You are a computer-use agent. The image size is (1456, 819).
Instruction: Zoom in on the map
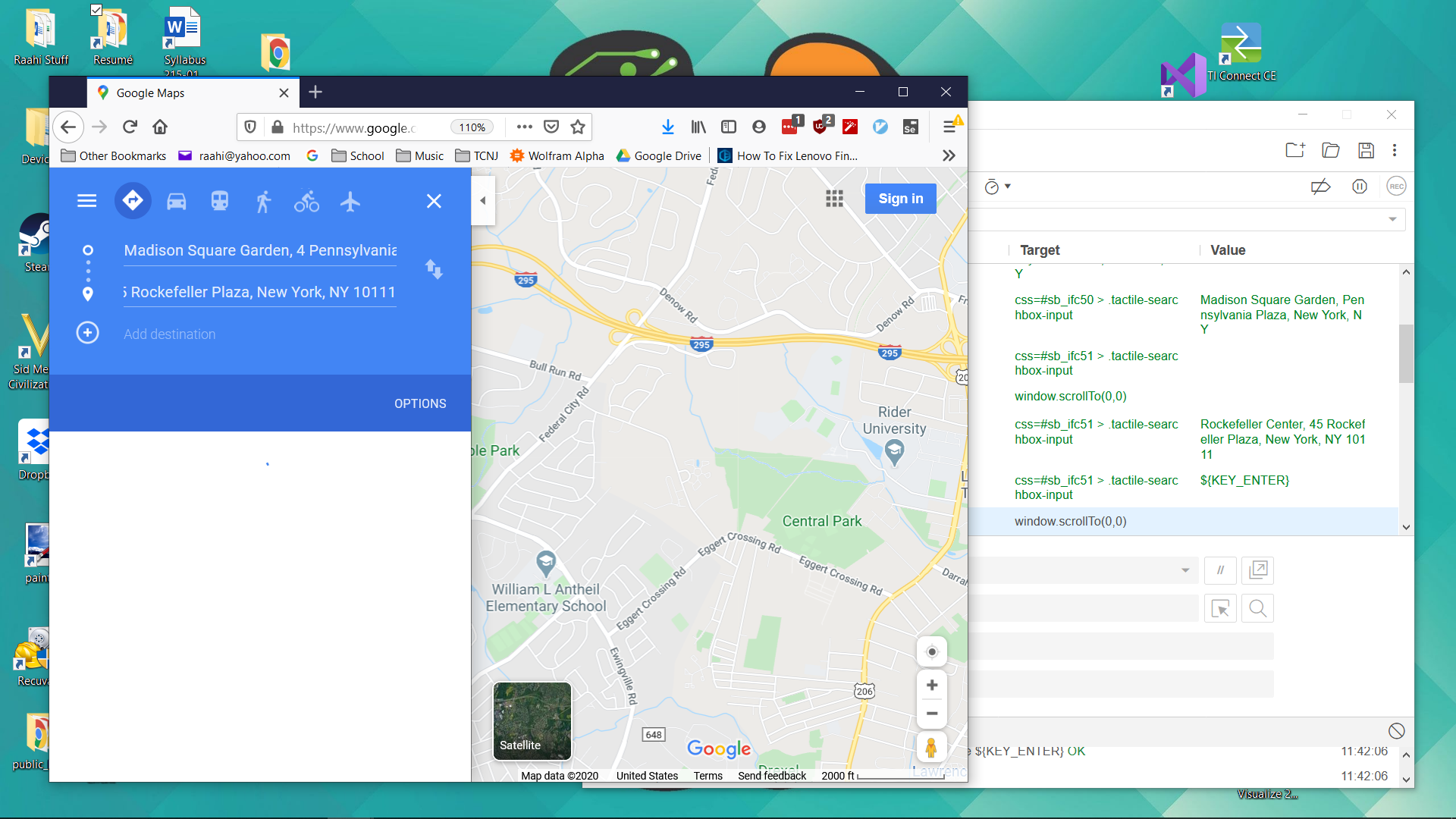932,686
